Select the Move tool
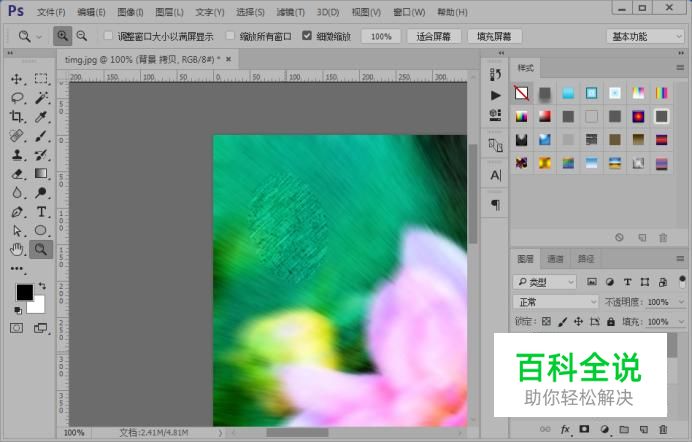The height and width of the screenshot is (442, 692). click(17, 79)
